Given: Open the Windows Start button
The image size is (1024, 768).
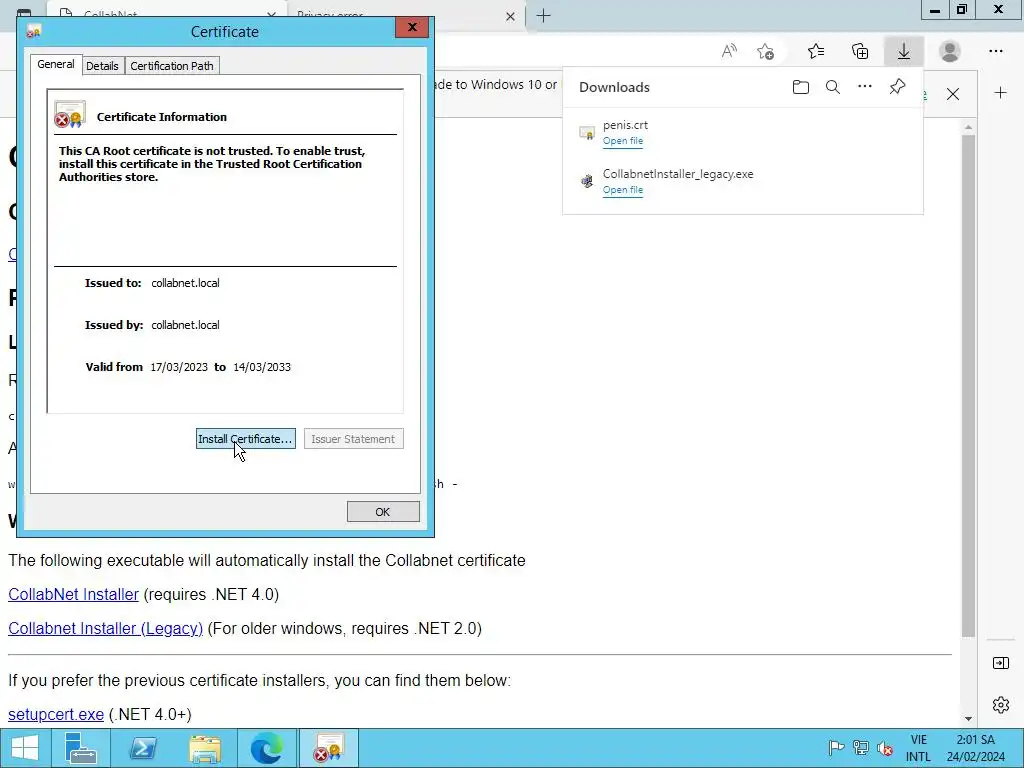Looking at the screenshot, I should click(25, 748).
